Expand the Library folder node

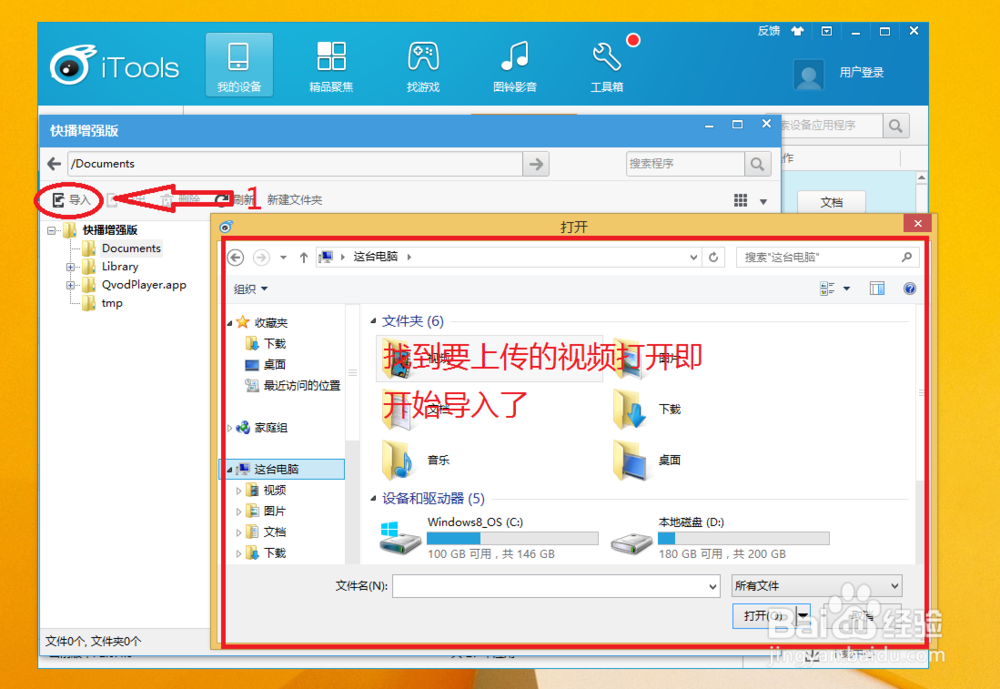pos(70,266)
